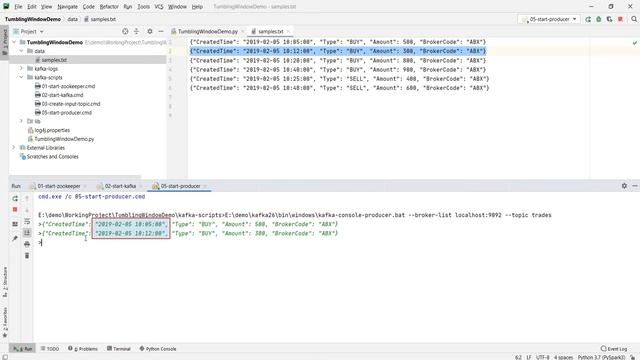640x360 pixels.
Task: Click the green checkmark inspection indicator
Action: click(x=635, y=42)
